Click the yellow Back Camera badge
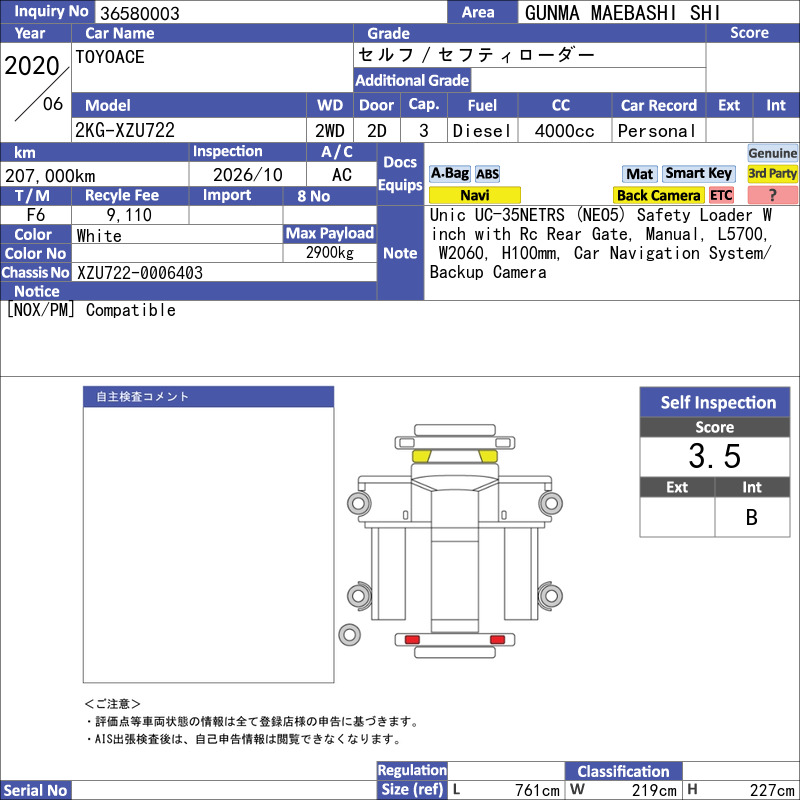This screenshot has width=800, height=800. [658, 195]
